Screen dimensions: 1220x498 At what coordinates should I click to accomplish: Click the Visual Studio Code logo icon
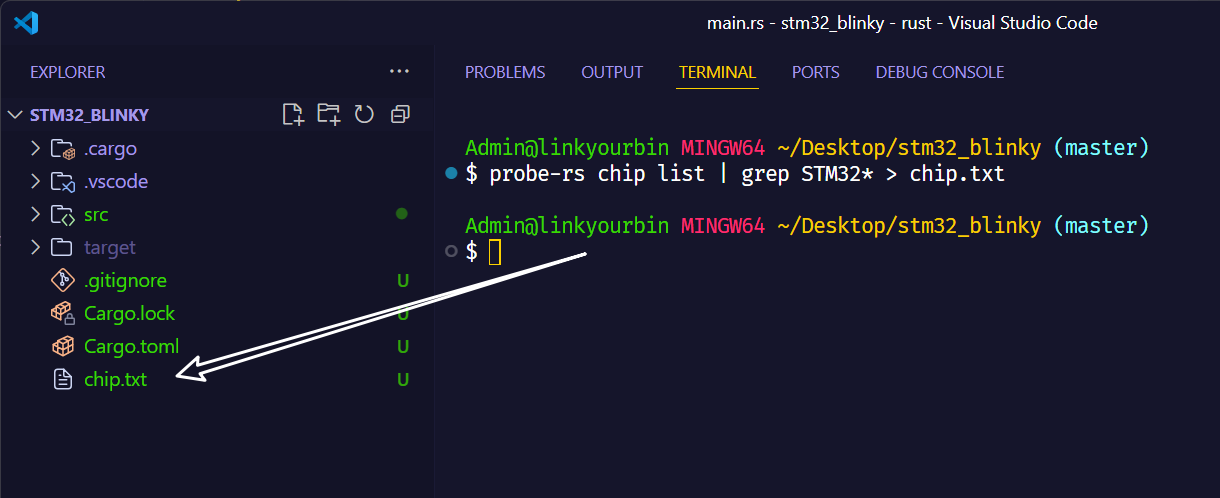point(26,22)
